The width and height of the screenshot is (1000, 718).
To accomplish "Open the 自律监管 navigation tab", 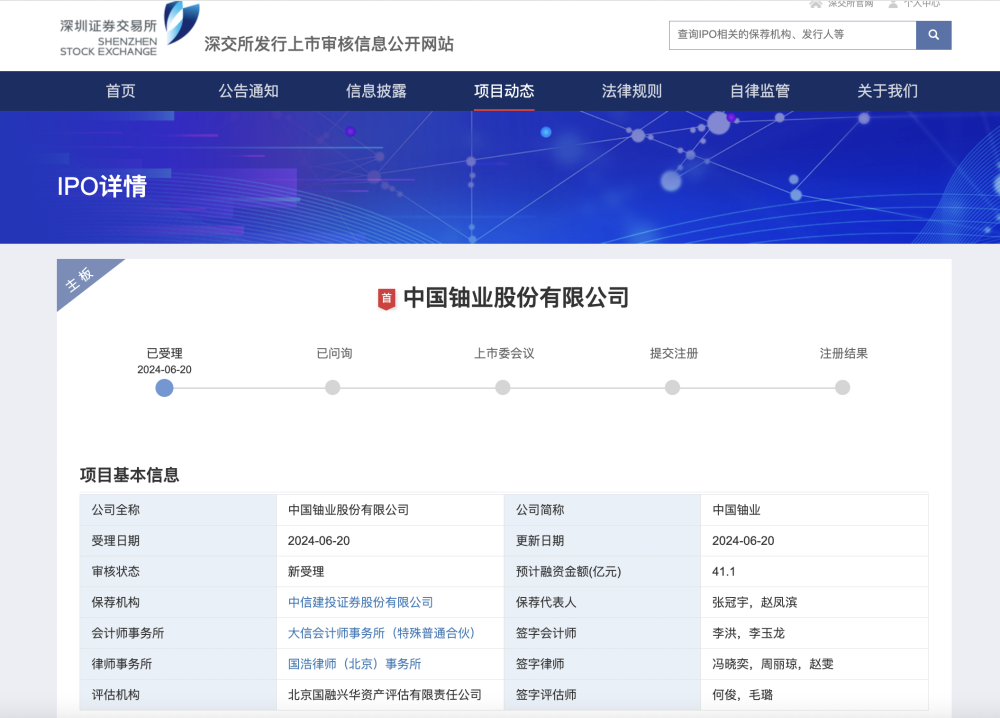I will (x=760, y=91).
